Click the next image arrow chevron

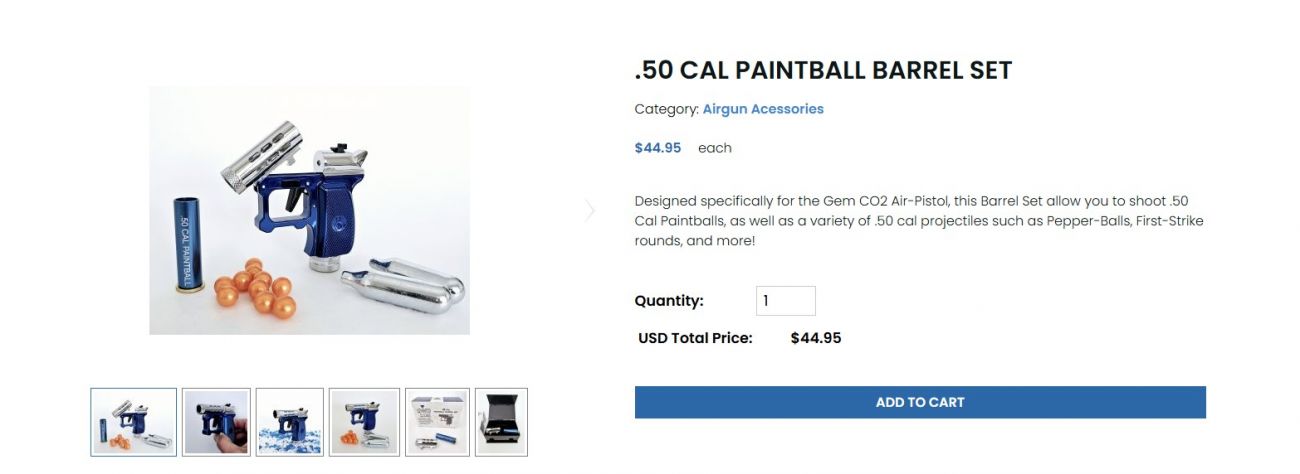590,210
